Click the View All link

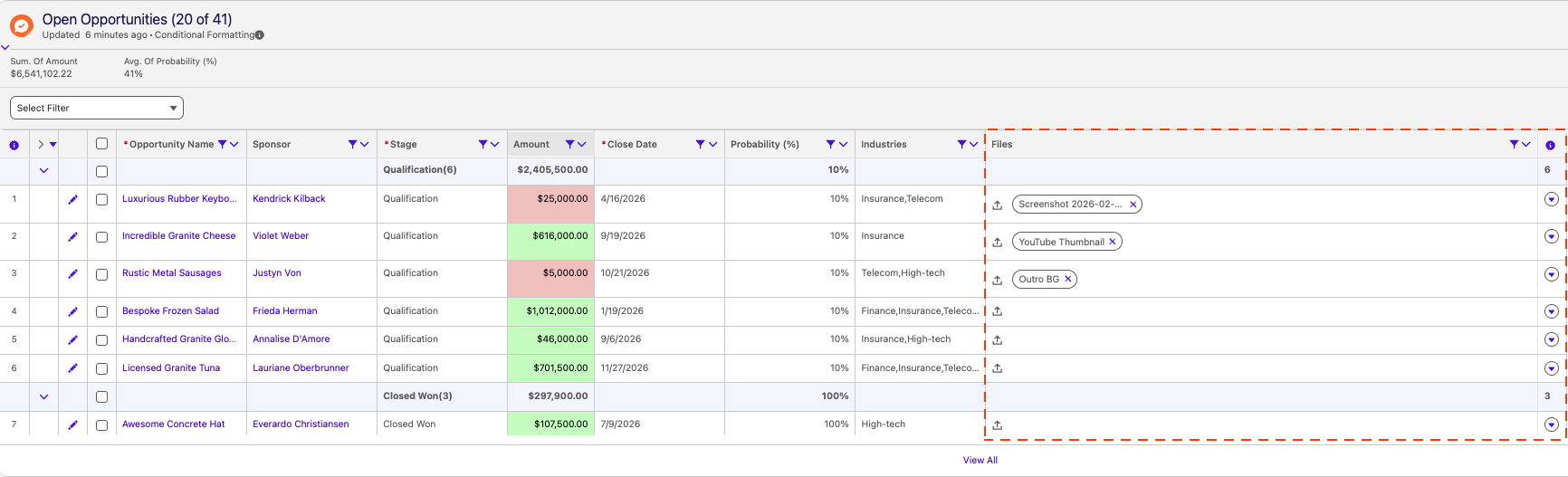point(980,460)
